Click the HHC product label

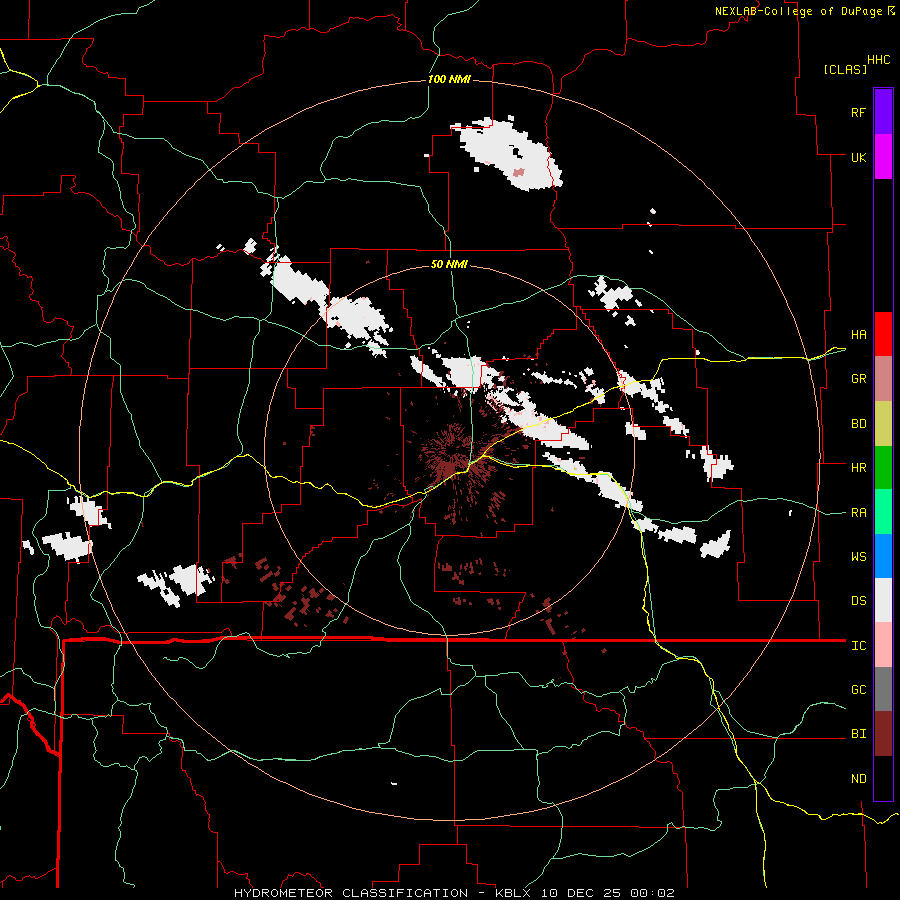[878, 60]
